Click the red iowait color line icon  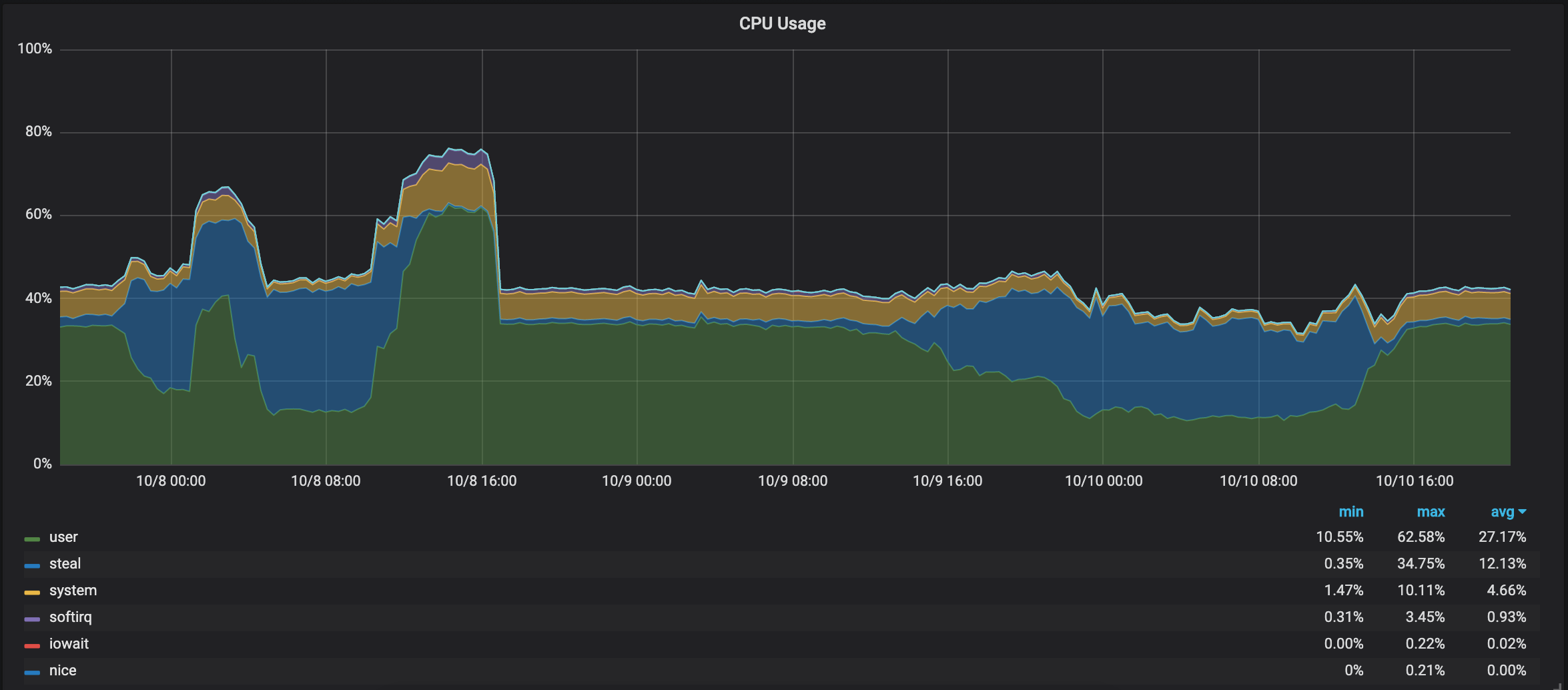[32, 645]
